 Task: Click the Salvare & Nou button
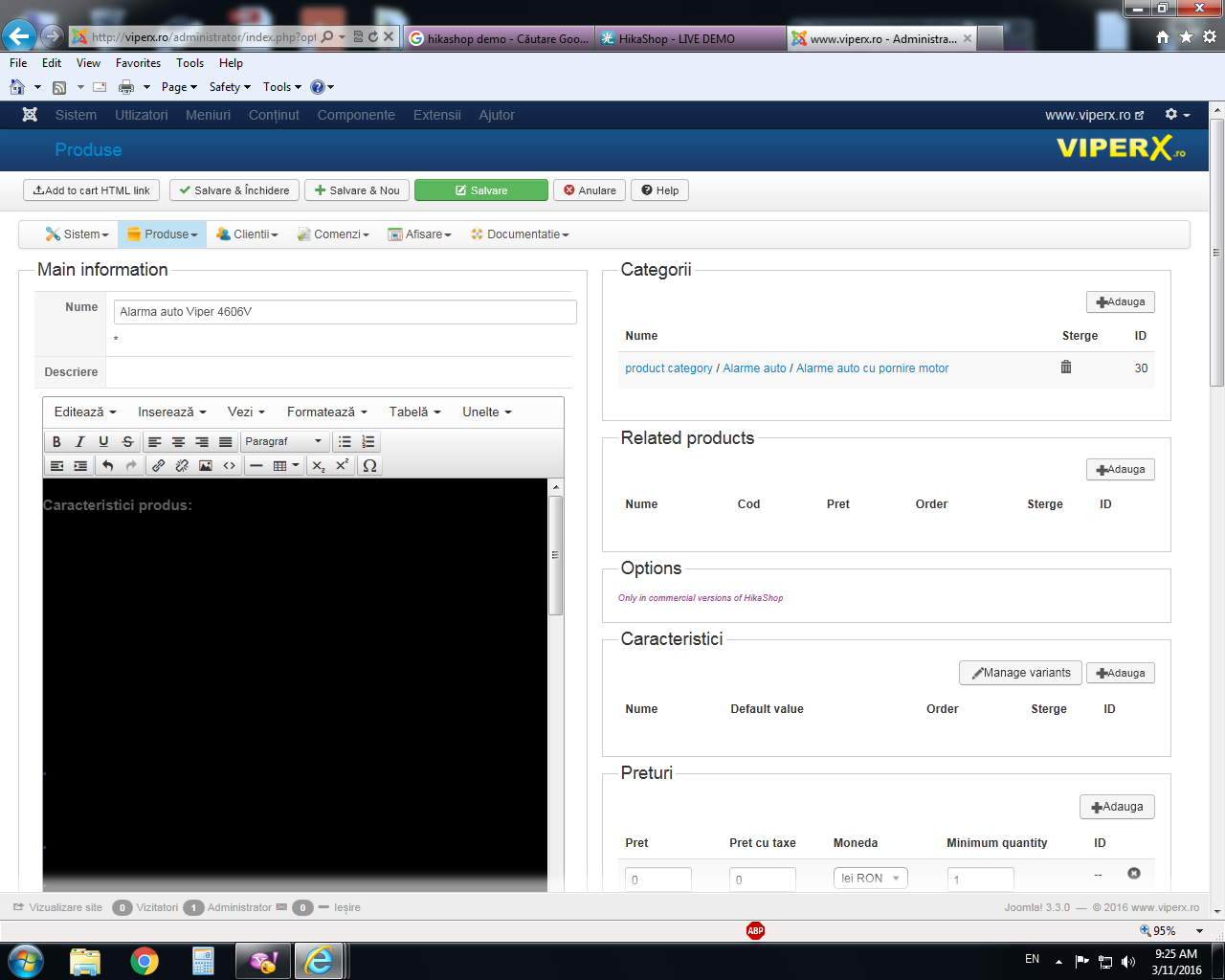click(x=357, y=190)
